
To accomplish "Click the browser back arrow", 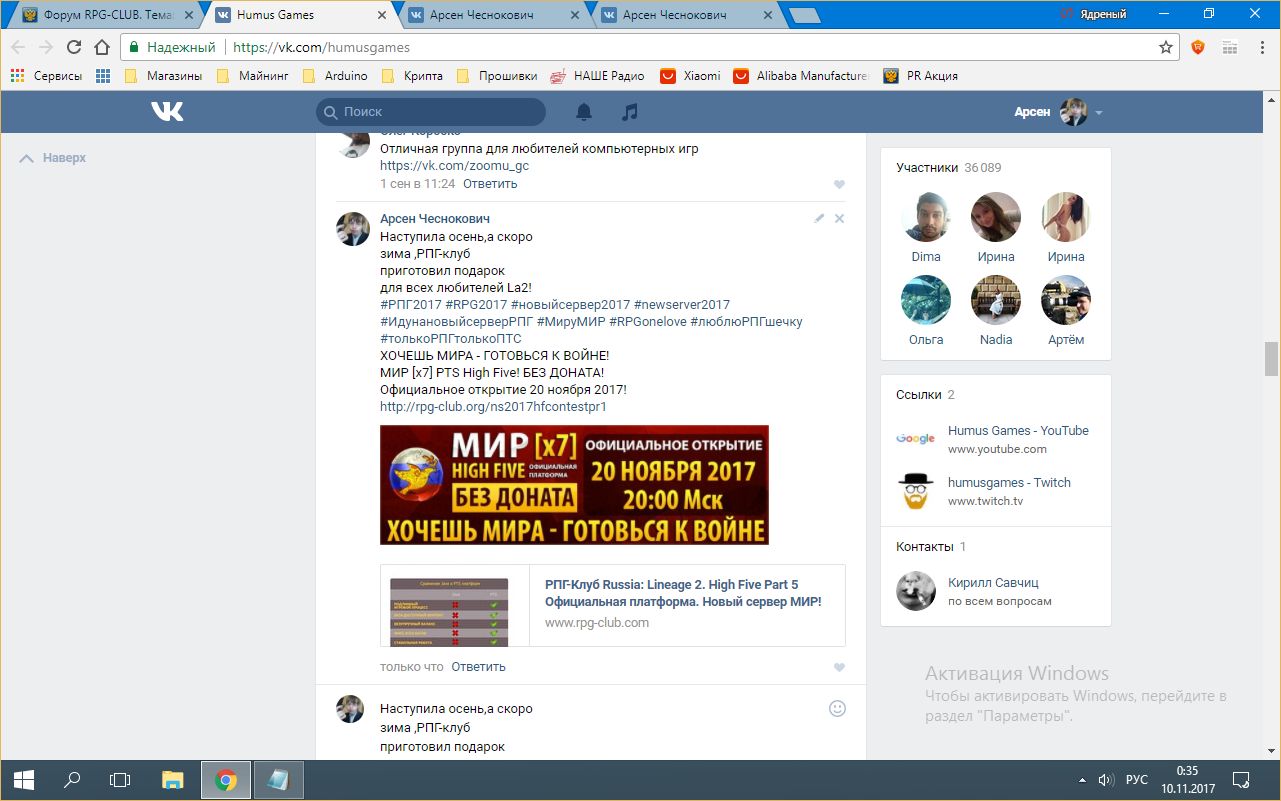I will 19,47.
